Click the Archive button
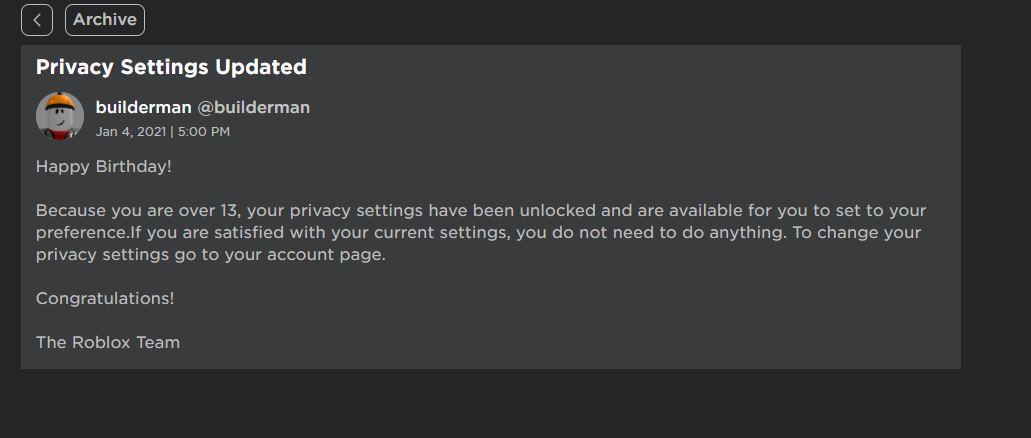This screenshot has width=1031, height=438. pos(105,20)
